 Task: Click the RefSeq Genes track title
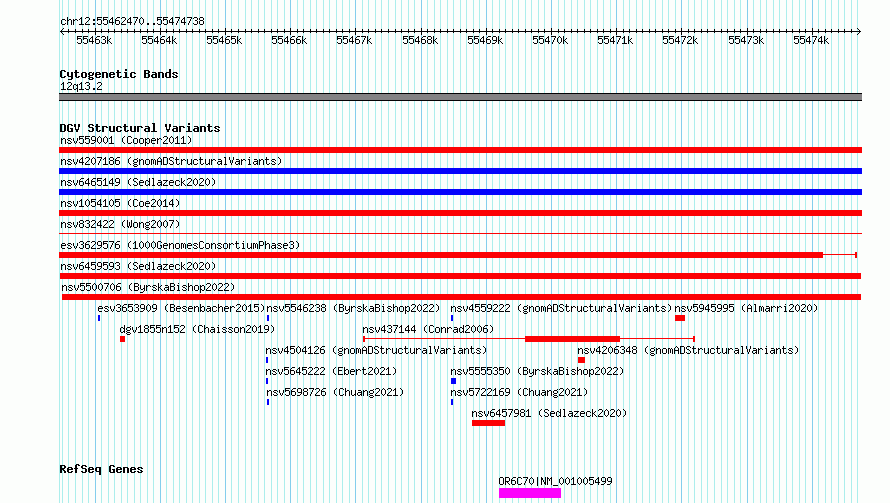click(101, 470)
